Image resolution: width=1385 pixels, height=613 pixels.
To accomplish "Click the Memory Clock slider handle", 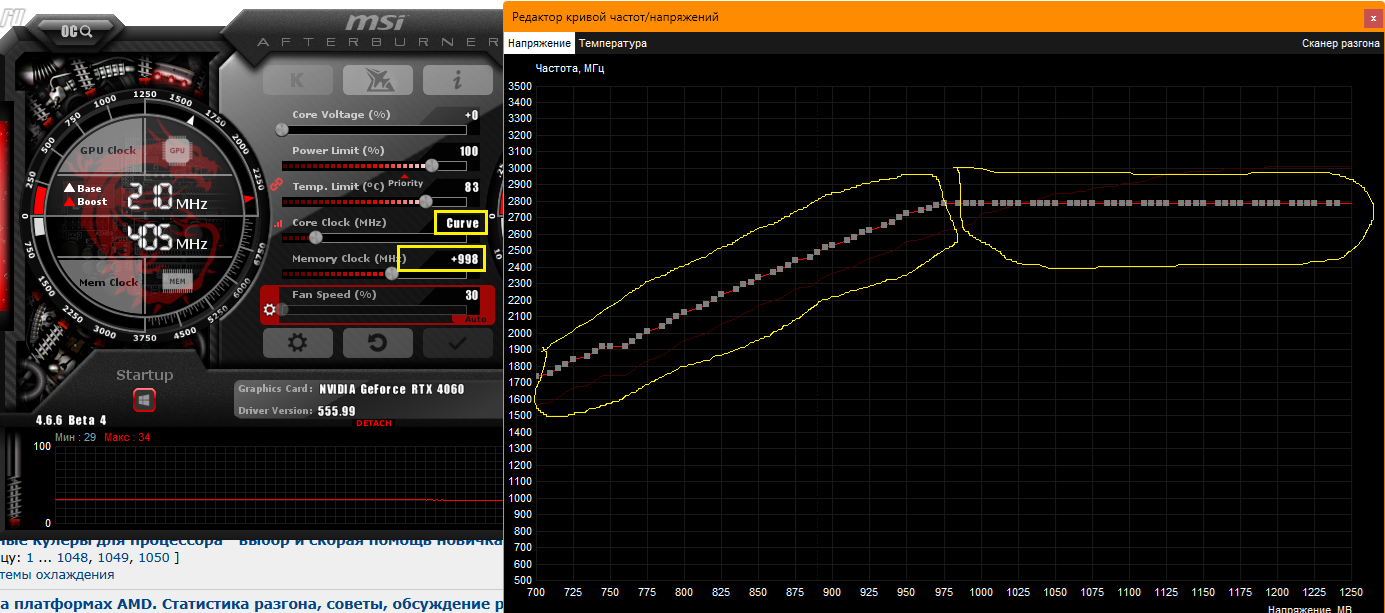I will (x=391, y=273).
